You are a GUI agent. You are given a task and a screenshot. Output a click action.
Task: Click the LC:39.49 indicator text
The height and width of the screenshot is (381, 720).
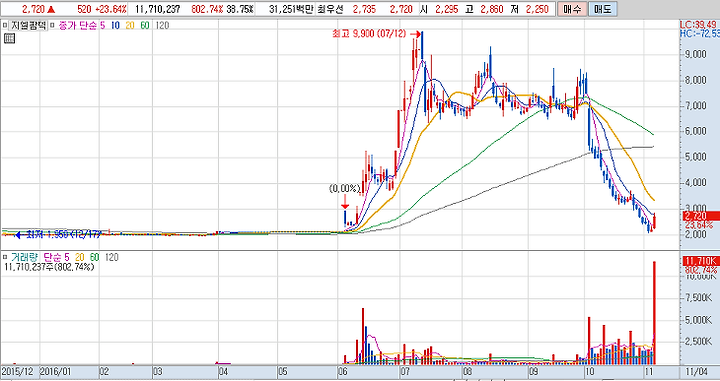pyautogui.click(x=699, y=24)
